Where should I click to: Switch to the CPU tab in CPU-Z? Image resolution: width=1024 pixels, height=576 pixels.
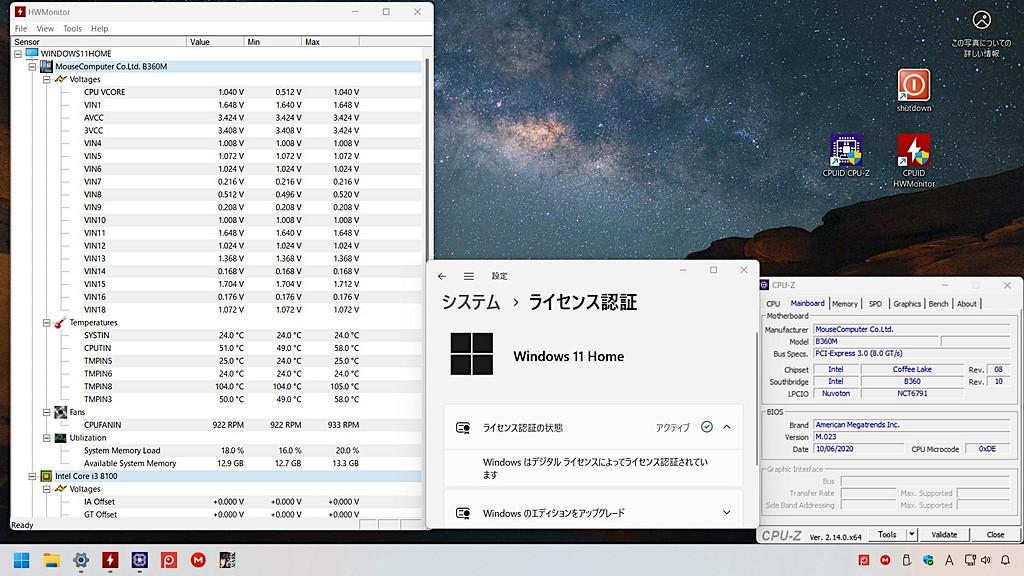(x=773, y=304)
